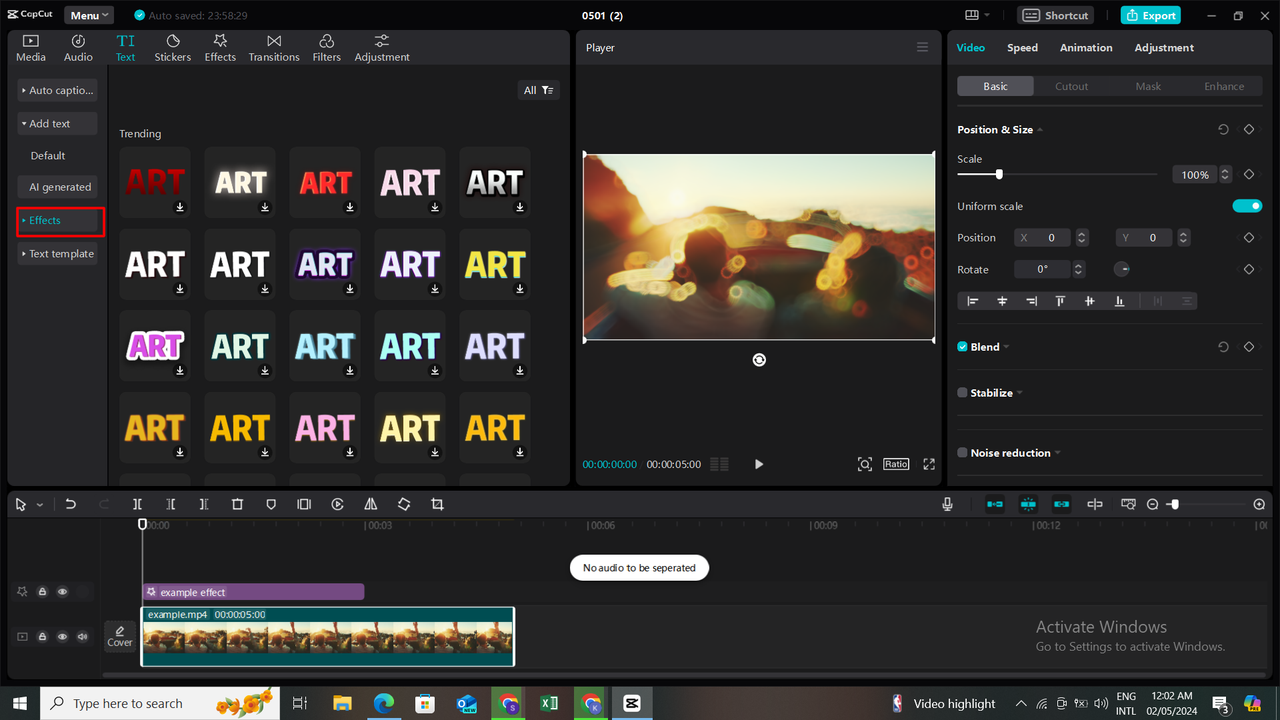Enable the Stabilize checkbox
The height and width of the screenshot is (720, 1280).
961,393
